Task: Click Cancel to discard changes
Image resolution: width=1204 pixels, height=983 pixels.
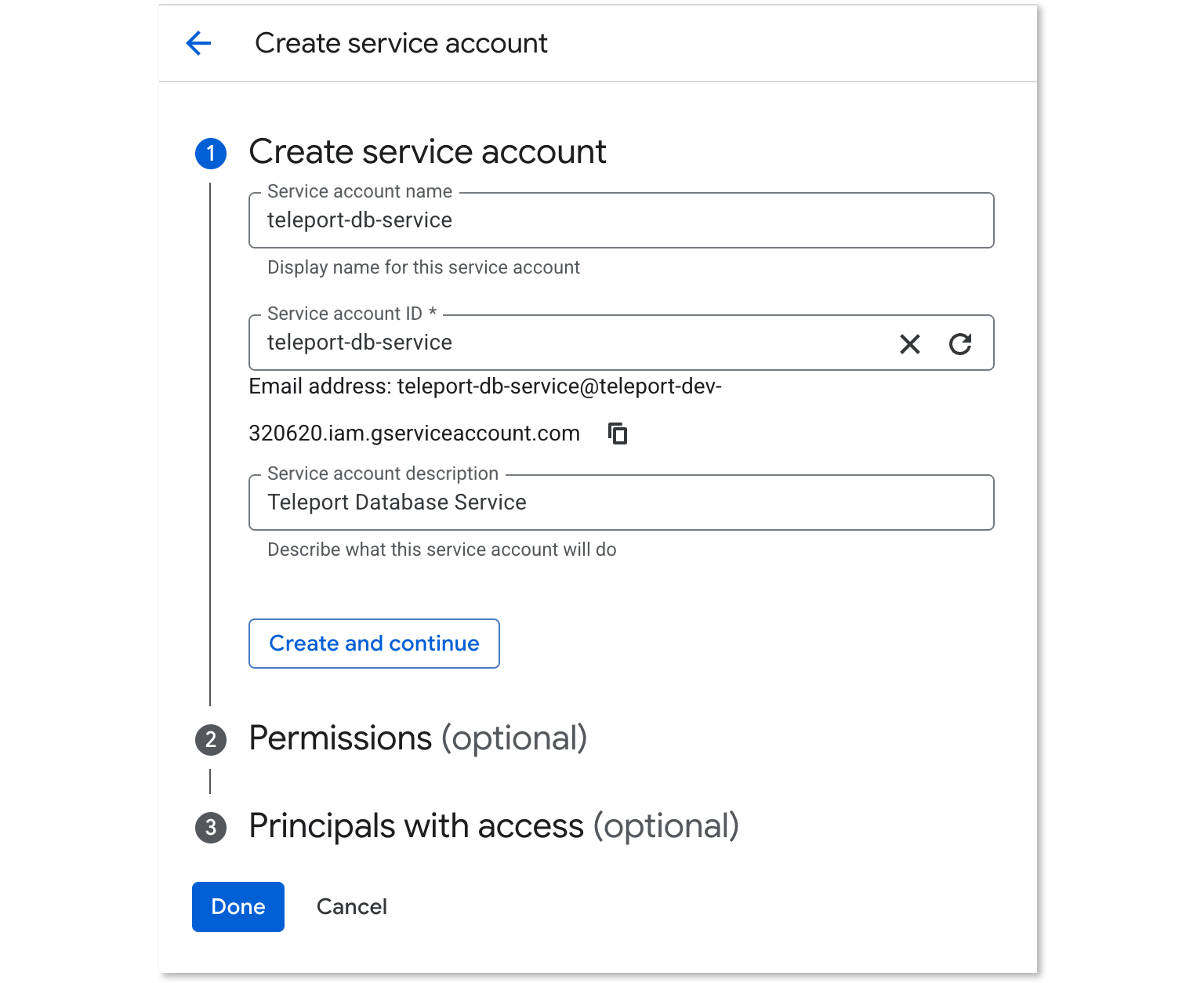Action: 352,907
